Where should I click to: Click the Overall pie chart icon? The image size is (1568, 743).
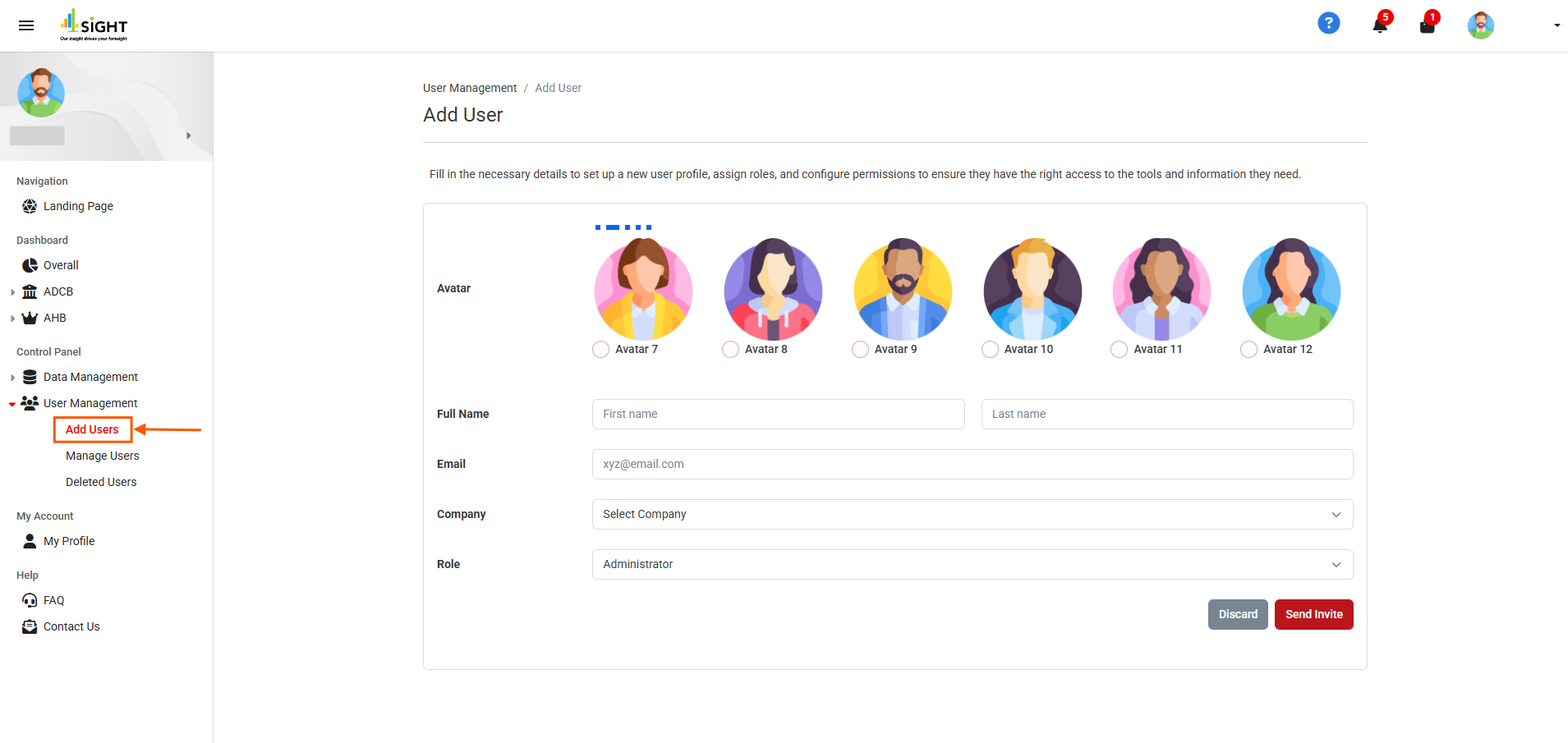tap(30, 265)
